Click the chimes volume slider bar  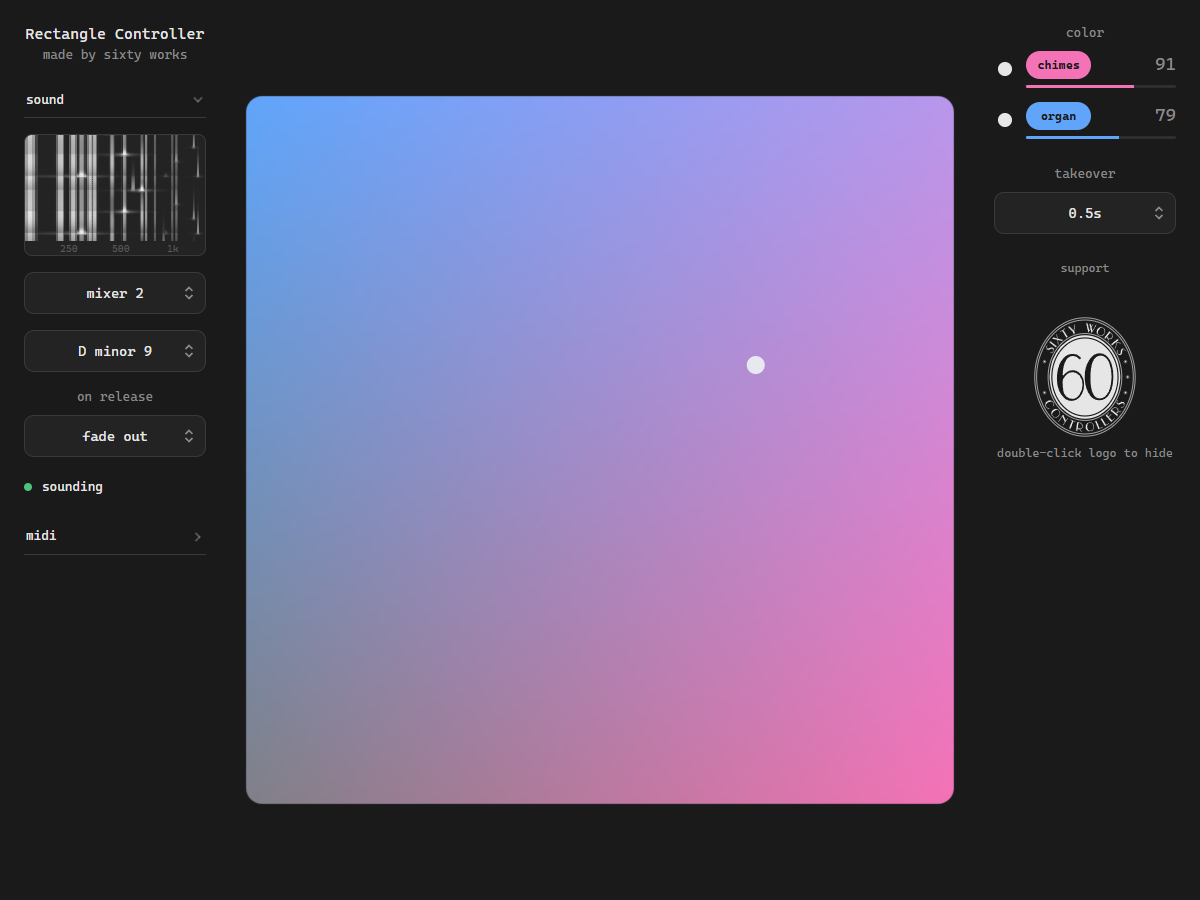(x=1101, y=87)
